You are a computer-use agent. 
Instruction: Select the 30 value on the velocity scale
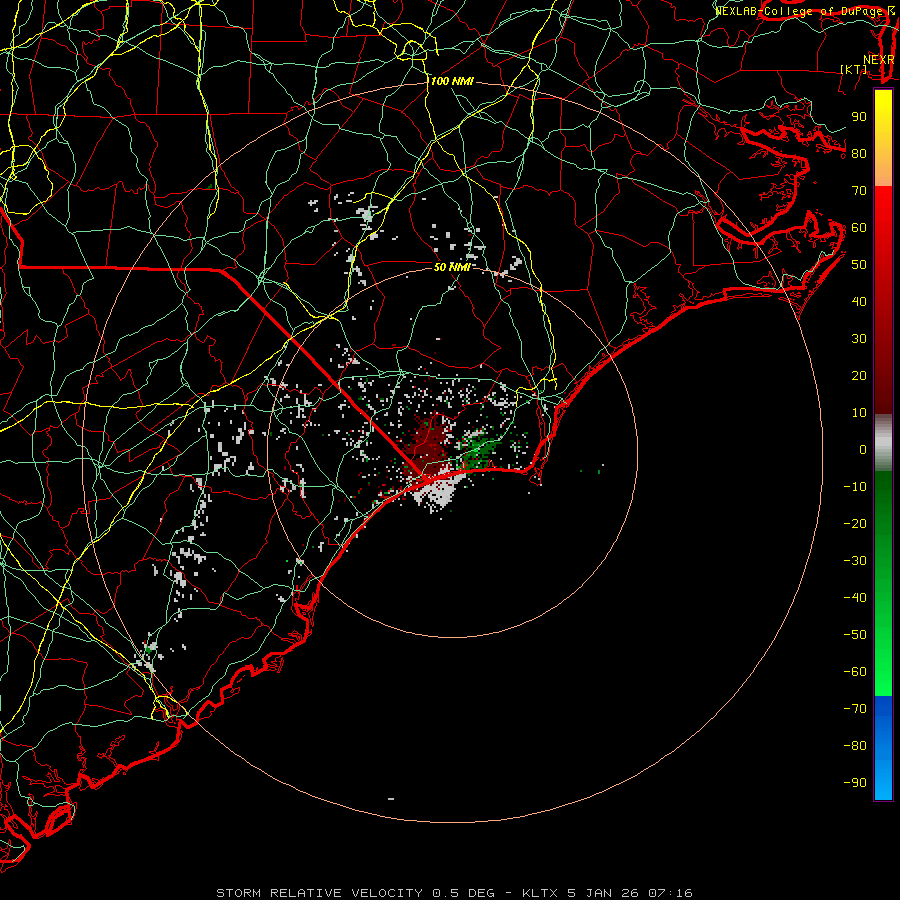[859, 339]
